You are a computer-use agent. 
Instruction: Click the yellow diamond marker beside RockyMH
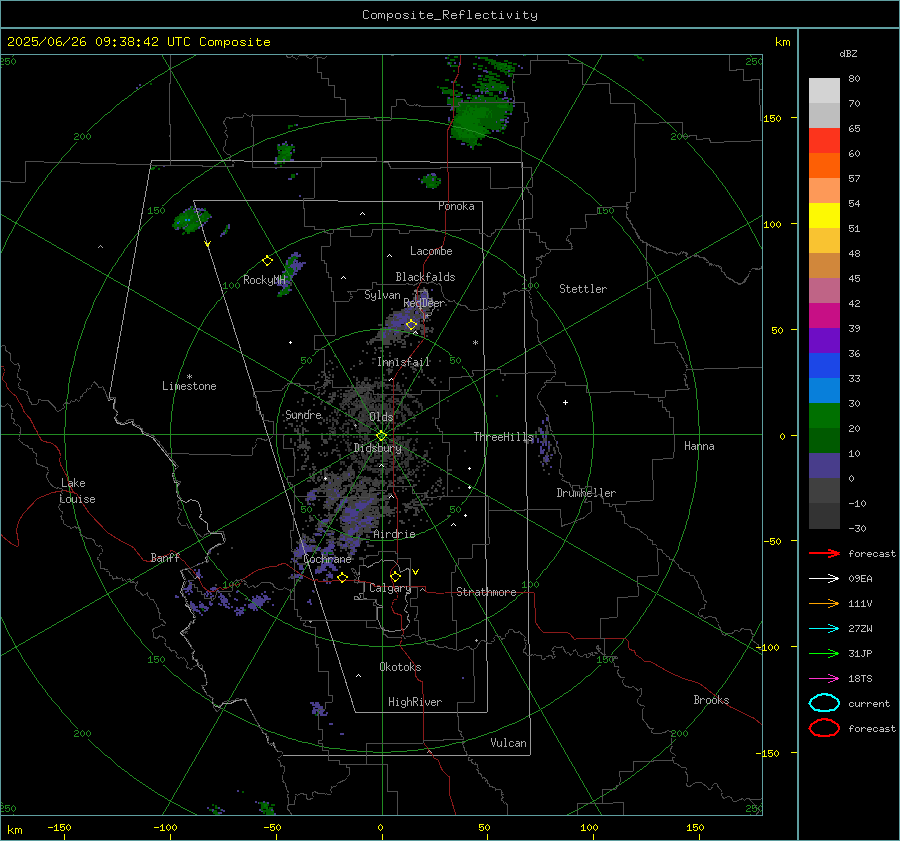coord(267,261)
